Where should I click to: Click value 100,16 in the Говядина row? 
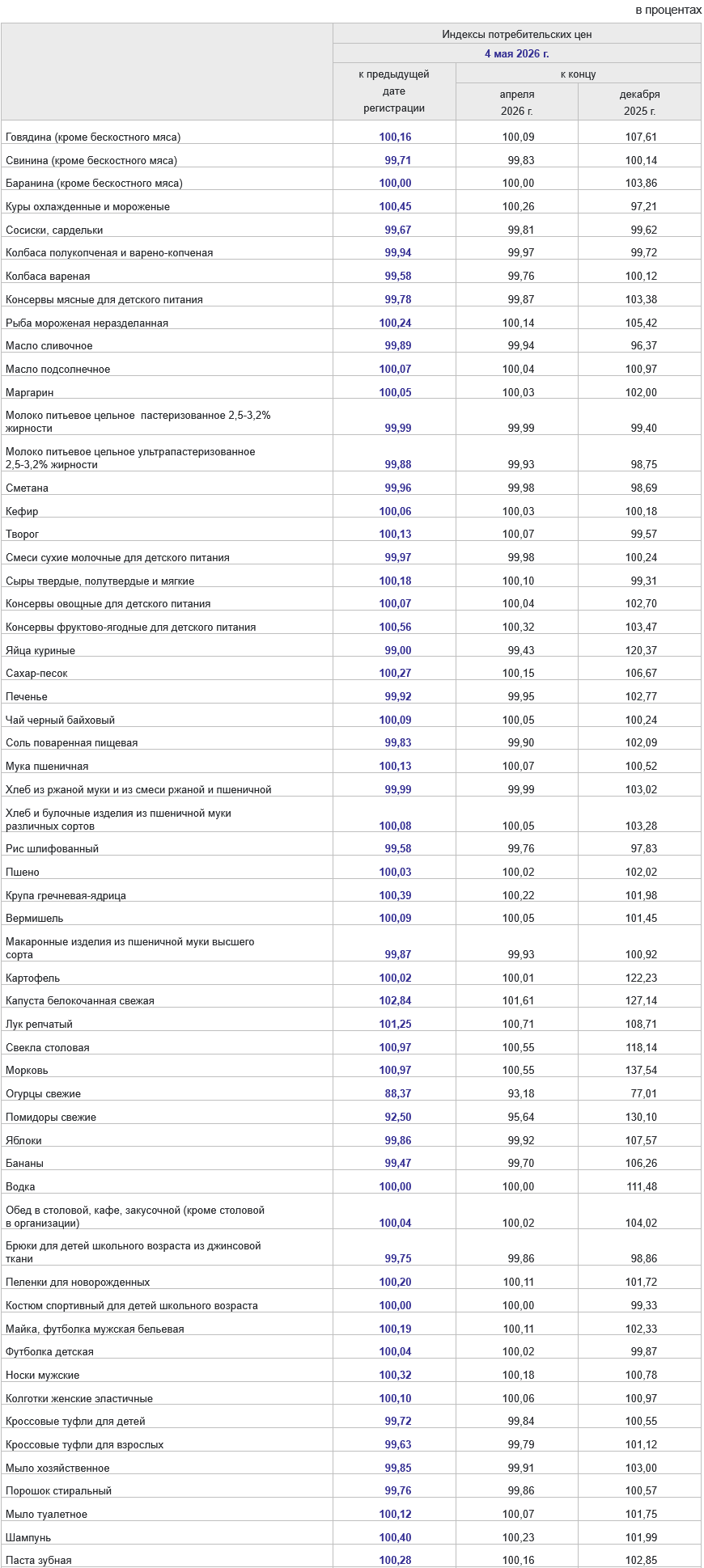tap(395, 137)
